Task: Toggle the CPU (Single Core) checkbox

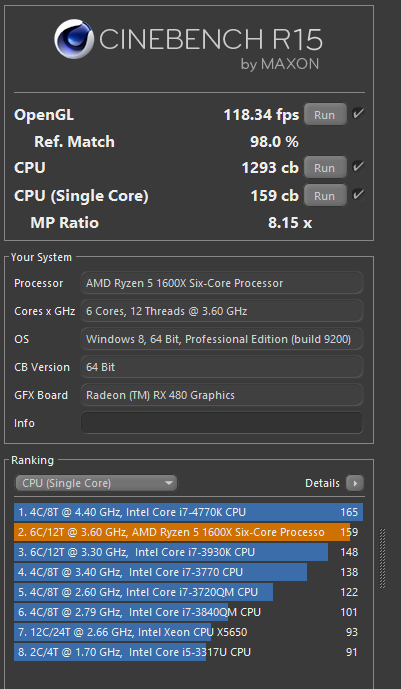Action: [x=358, y=195]
